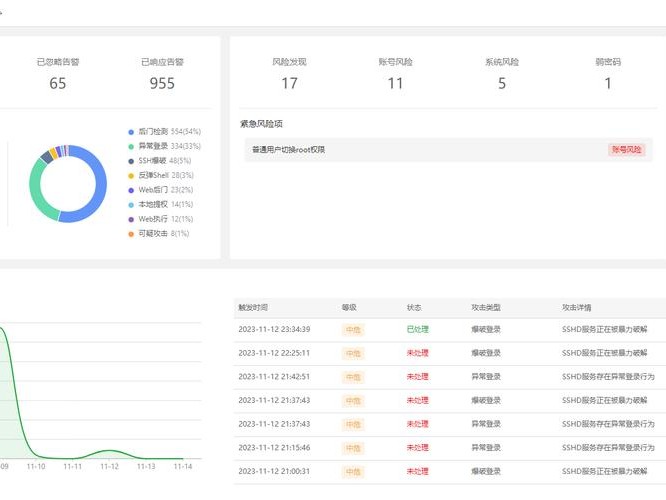Select the 2023-11-12 21:42:51 alert row
This screenshot has height=500, width=666.
click(450, 377)
